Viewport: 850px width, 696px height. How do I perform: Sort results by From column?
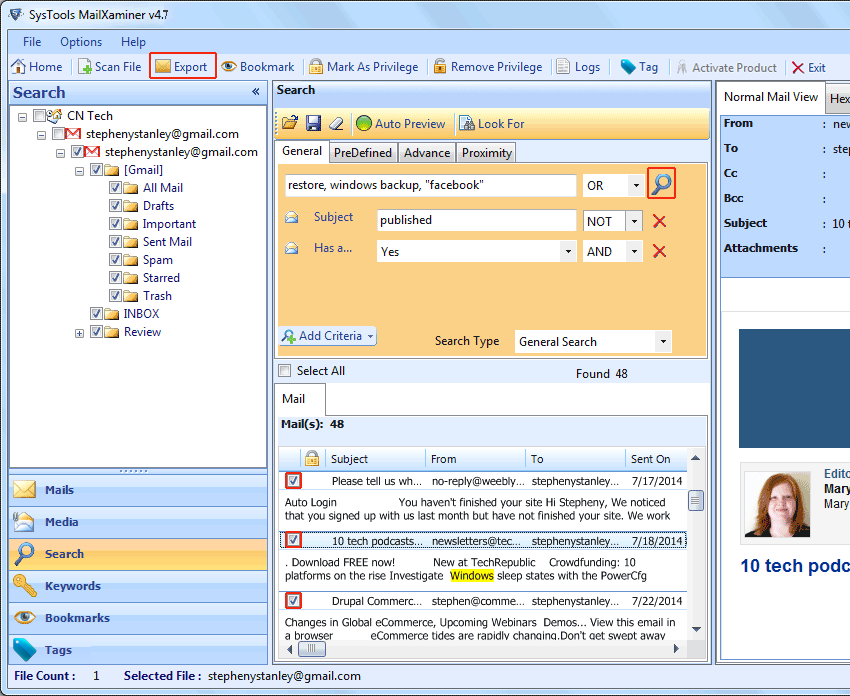[475, 459]
